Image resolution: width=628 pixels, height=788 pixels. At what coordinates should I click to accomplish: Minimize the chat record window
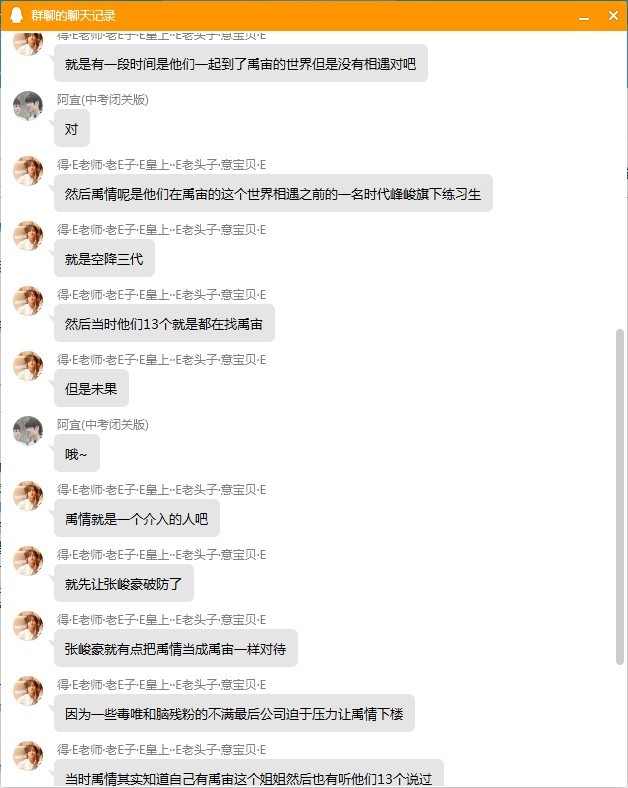(x=584, y=17)
